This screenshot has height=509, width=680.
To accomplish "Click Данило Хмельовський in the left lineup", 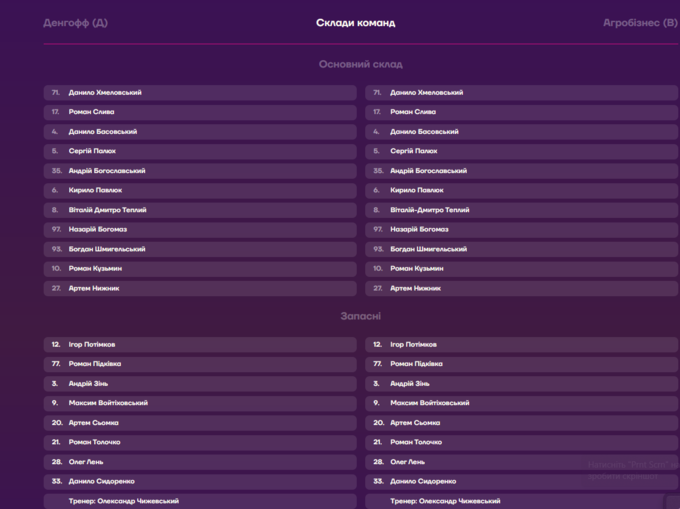I will (199, 93).
